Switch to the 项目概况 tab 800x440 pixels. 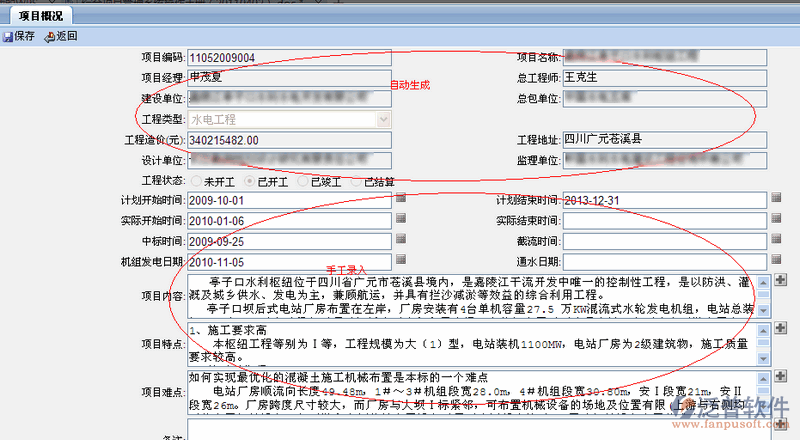pos(41,16)
